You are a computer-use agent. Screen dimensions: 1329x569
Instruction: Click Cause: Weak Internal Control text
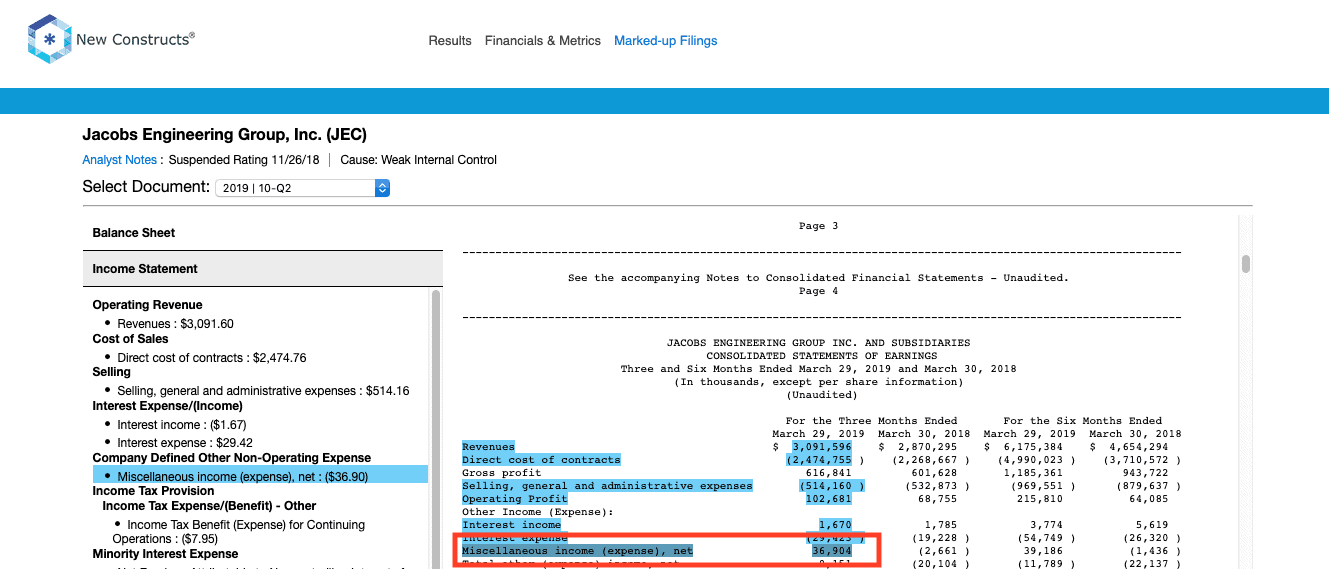418,160
